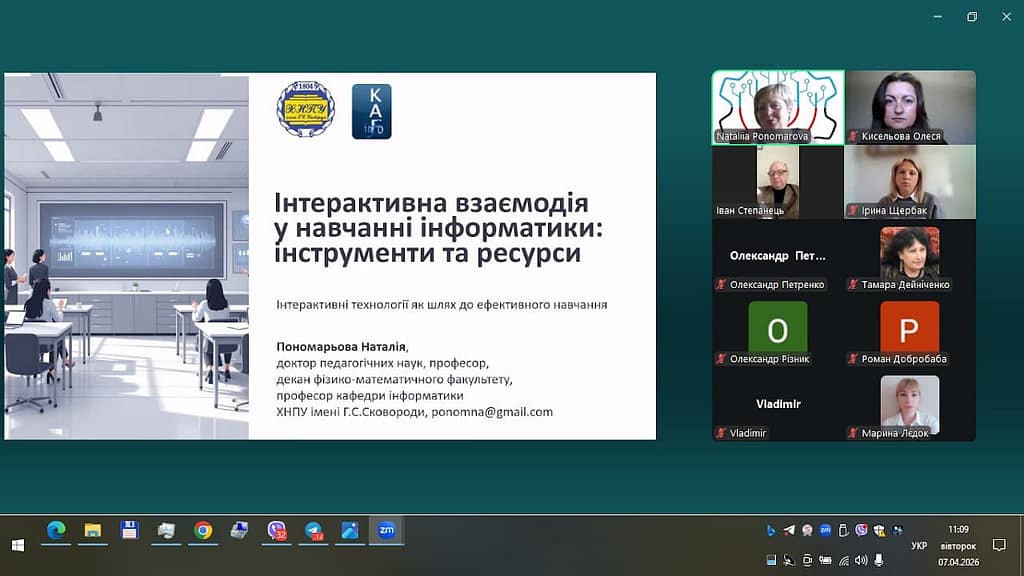The height and width of the screenshot is (576, 1024).
Task: Open the notification action center
Action: coord(999,545)
